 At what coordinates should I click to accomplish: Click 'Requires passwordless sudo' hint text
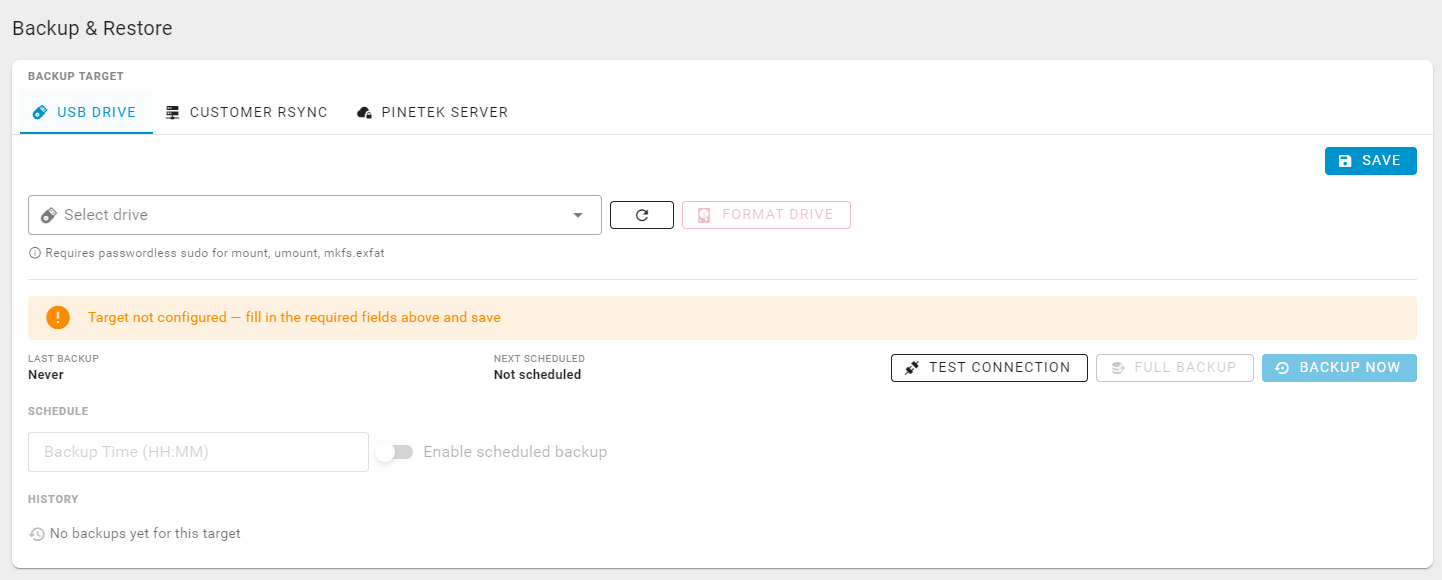[x=215, y=254]
